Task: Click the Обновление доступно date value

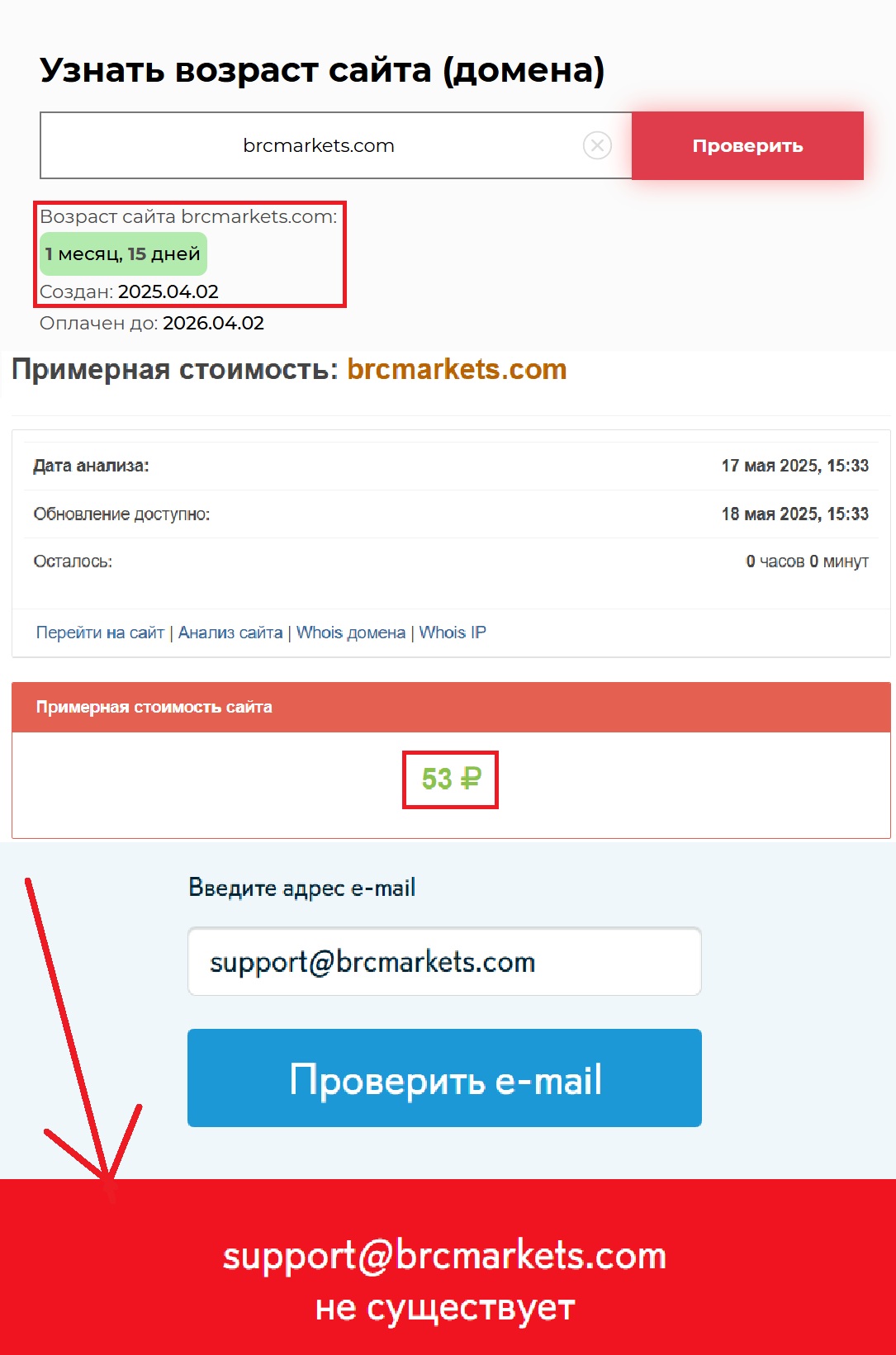Action: 794,514
